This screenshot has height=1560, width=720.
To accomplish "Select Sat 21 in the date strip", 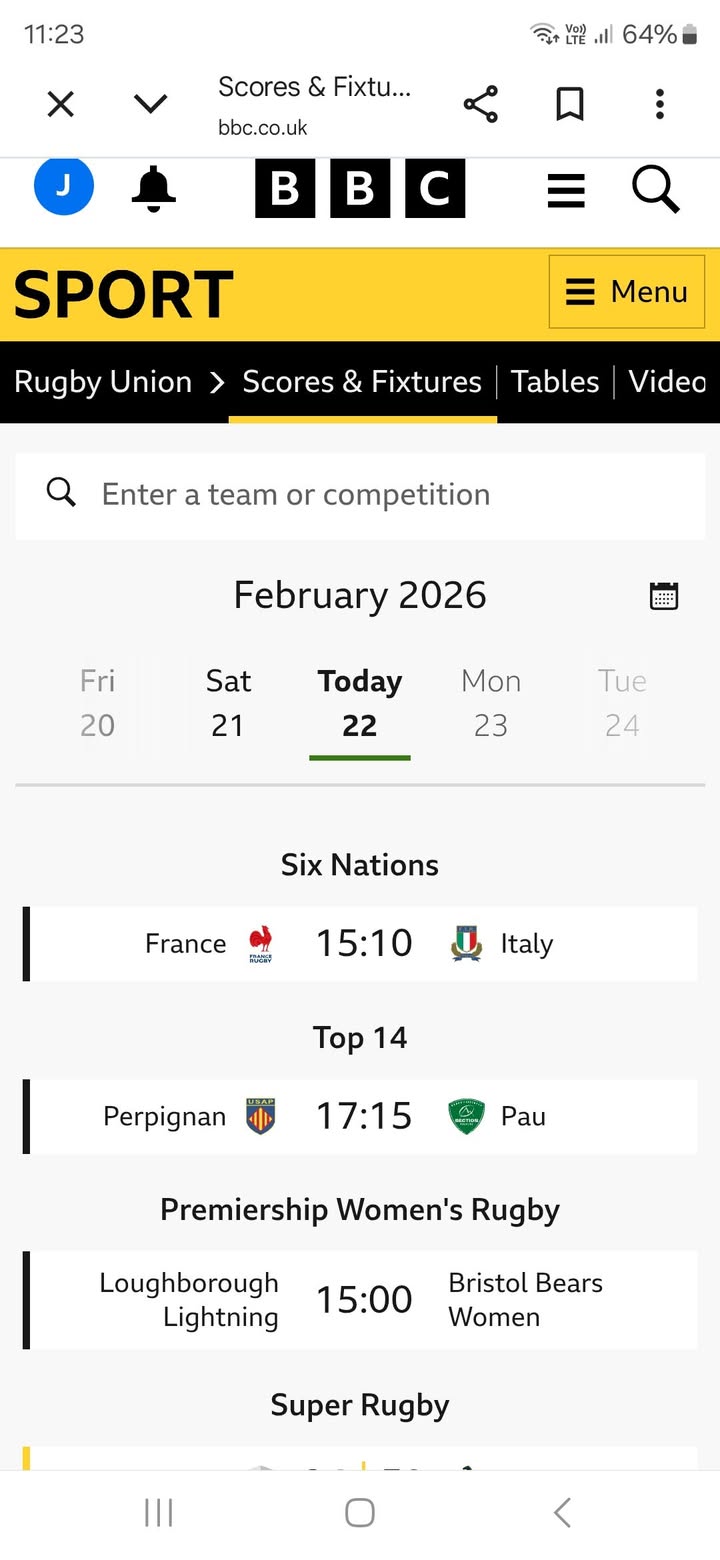I will 228,703.
